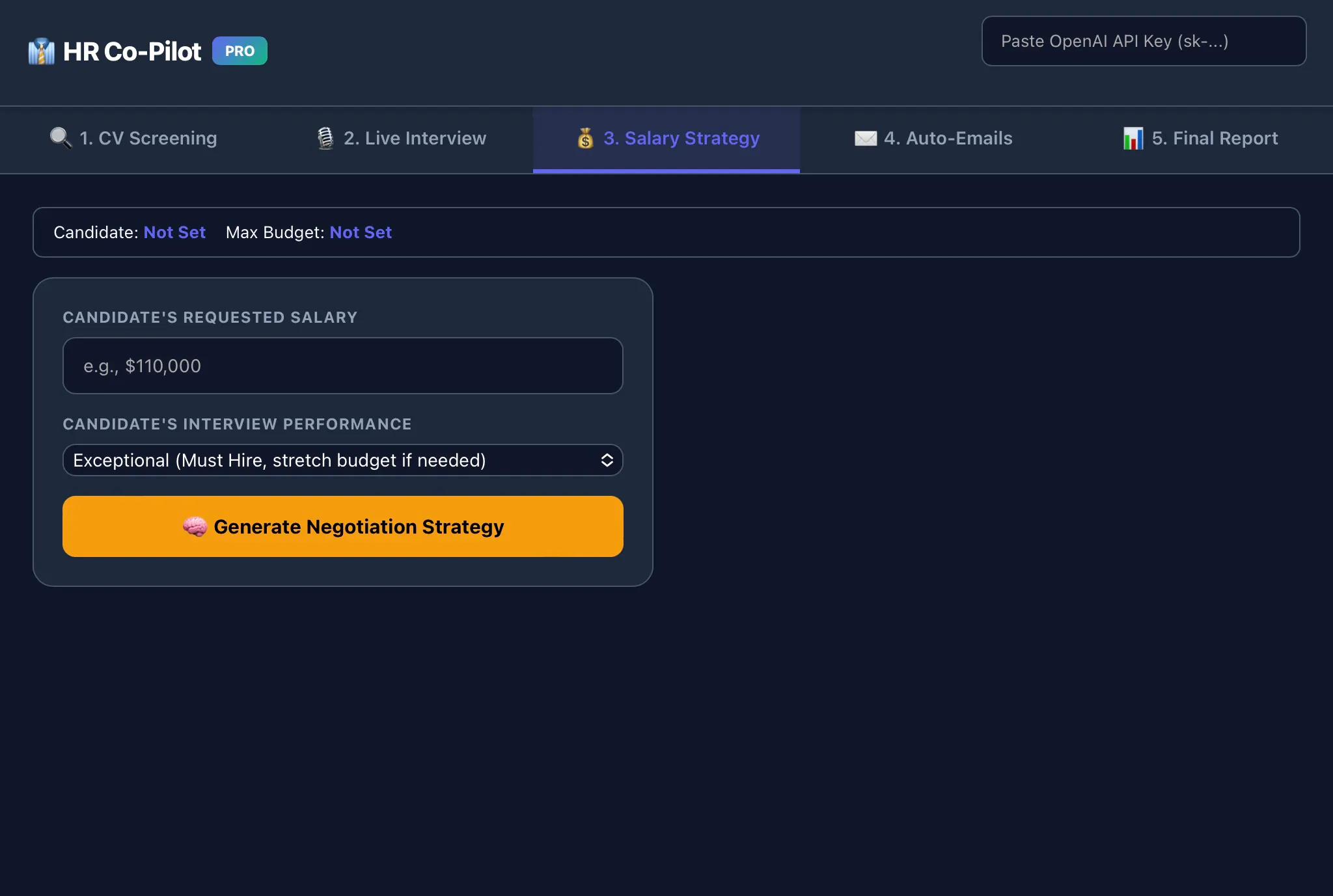Go to the 4. Auto-Emails tab
1333x896 pixels.
[933, 139]
